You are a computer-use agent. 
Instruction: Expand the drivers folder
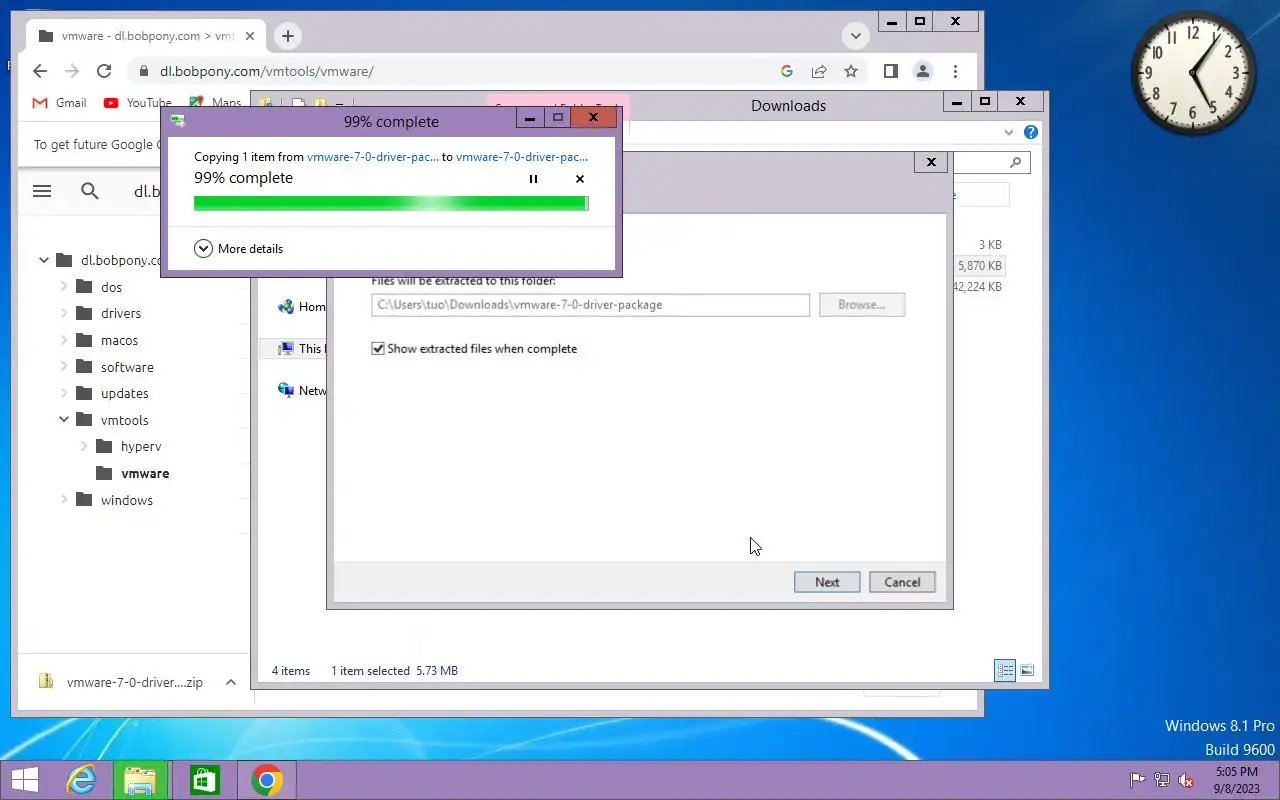coord(64,313)
